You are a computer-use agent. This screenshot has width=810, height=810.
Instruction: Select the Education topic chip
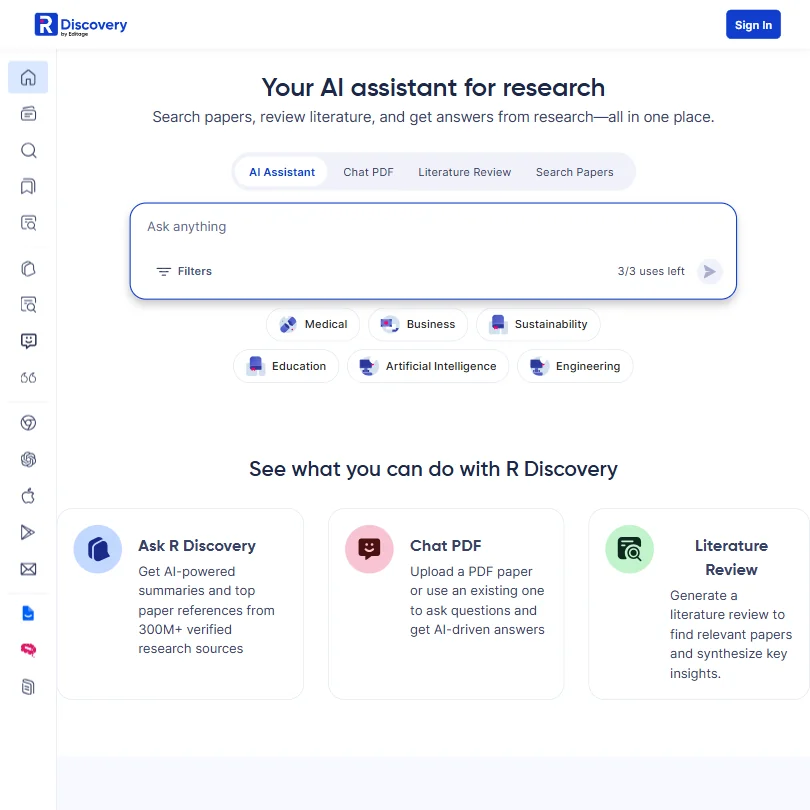[x=286, y=366]
